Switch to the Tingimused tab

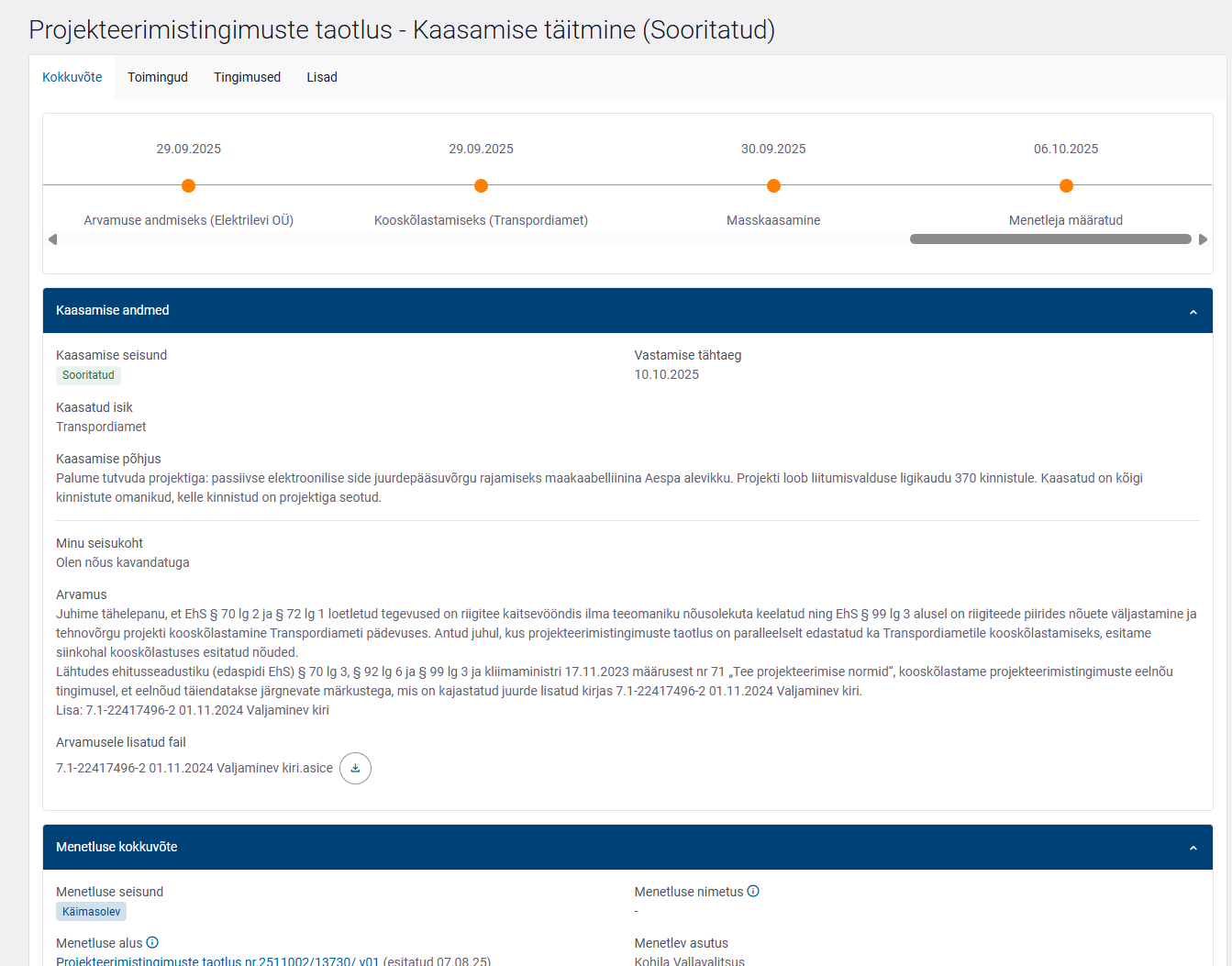[x=247, y=78]
